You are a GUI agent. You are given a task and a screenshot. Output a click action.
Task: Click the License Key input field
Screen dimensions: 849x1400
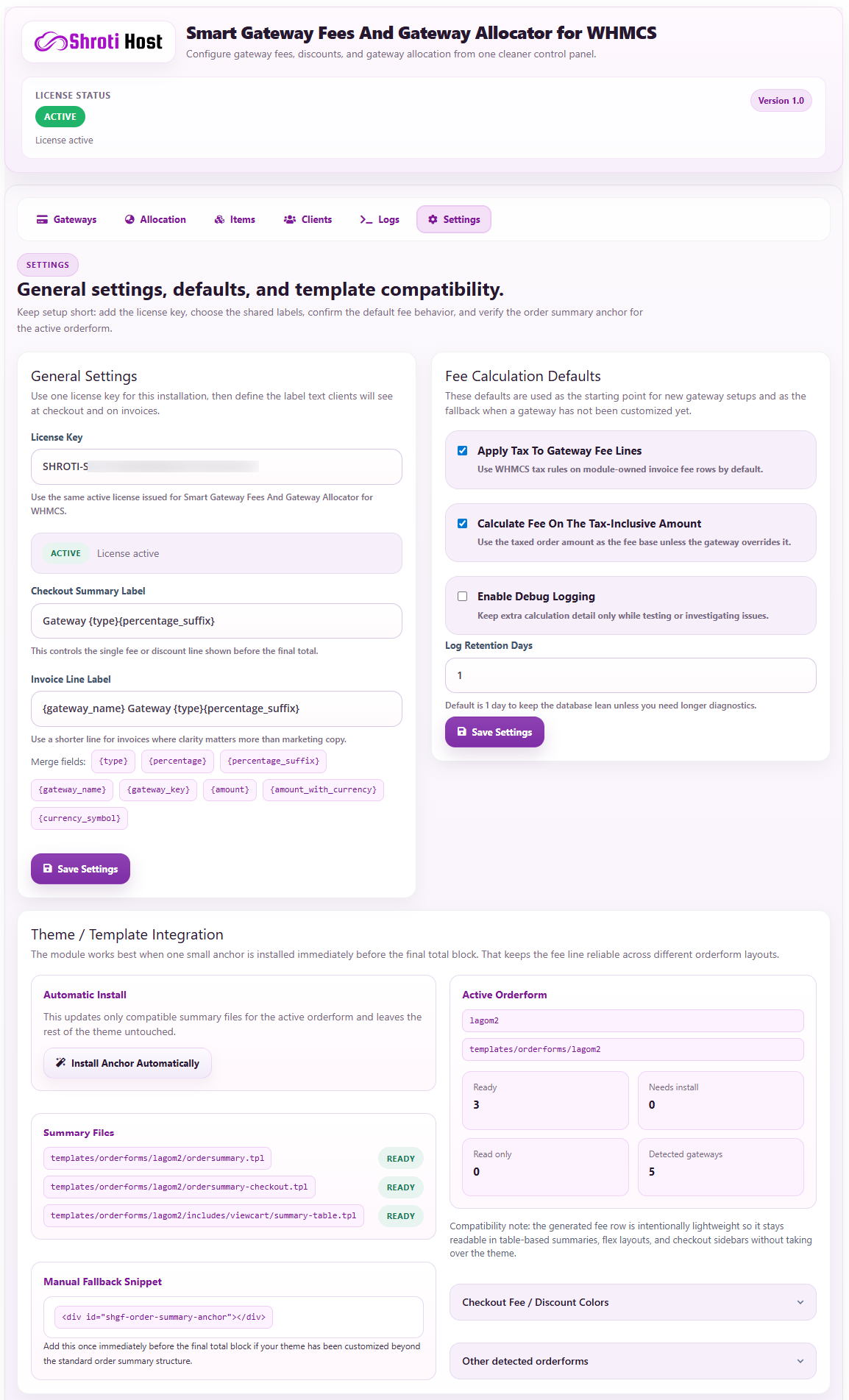[216, 466]
